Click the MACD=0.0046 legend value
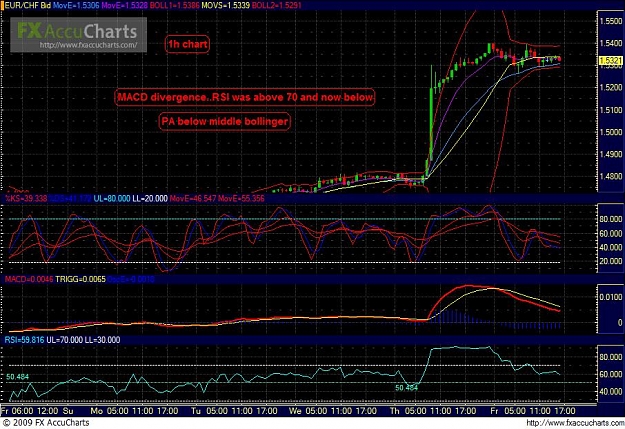Screen dimensions: 625x429 29,279
